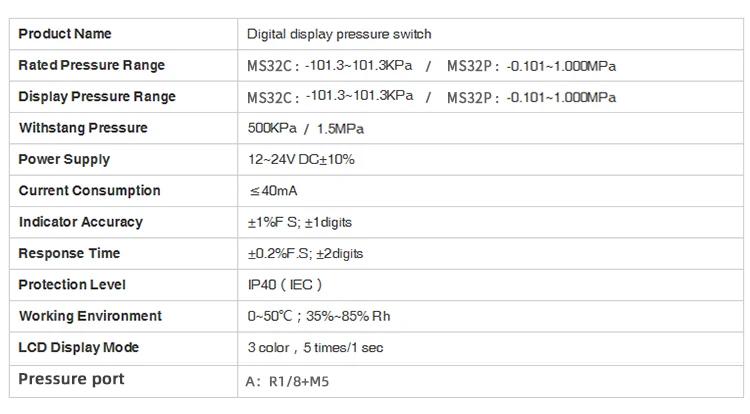Click the Rated Pressure Range label
Screen dimensions: 750x414
click(91, 65)
